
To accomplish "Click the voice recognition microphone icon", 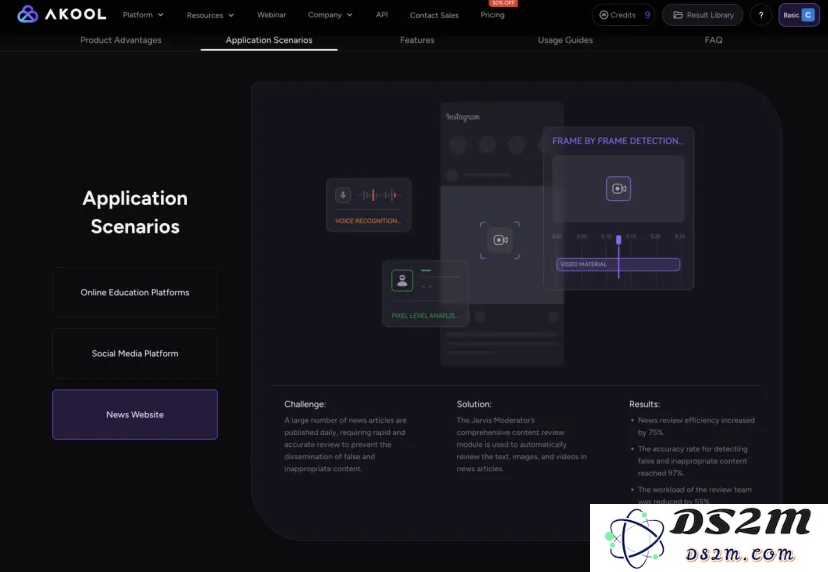I will [343, 195].
